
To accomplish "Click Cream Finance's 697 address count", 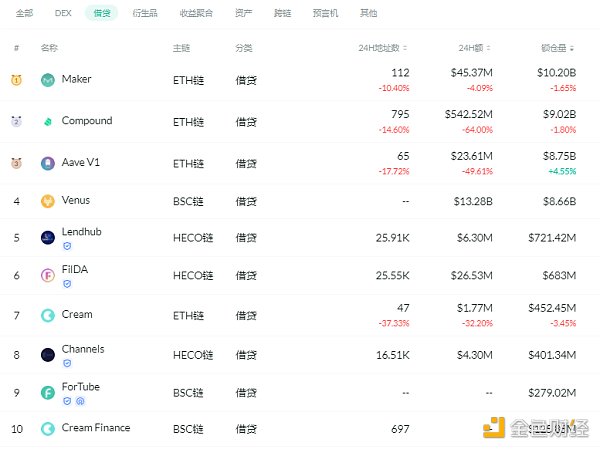I will (400, 429).
